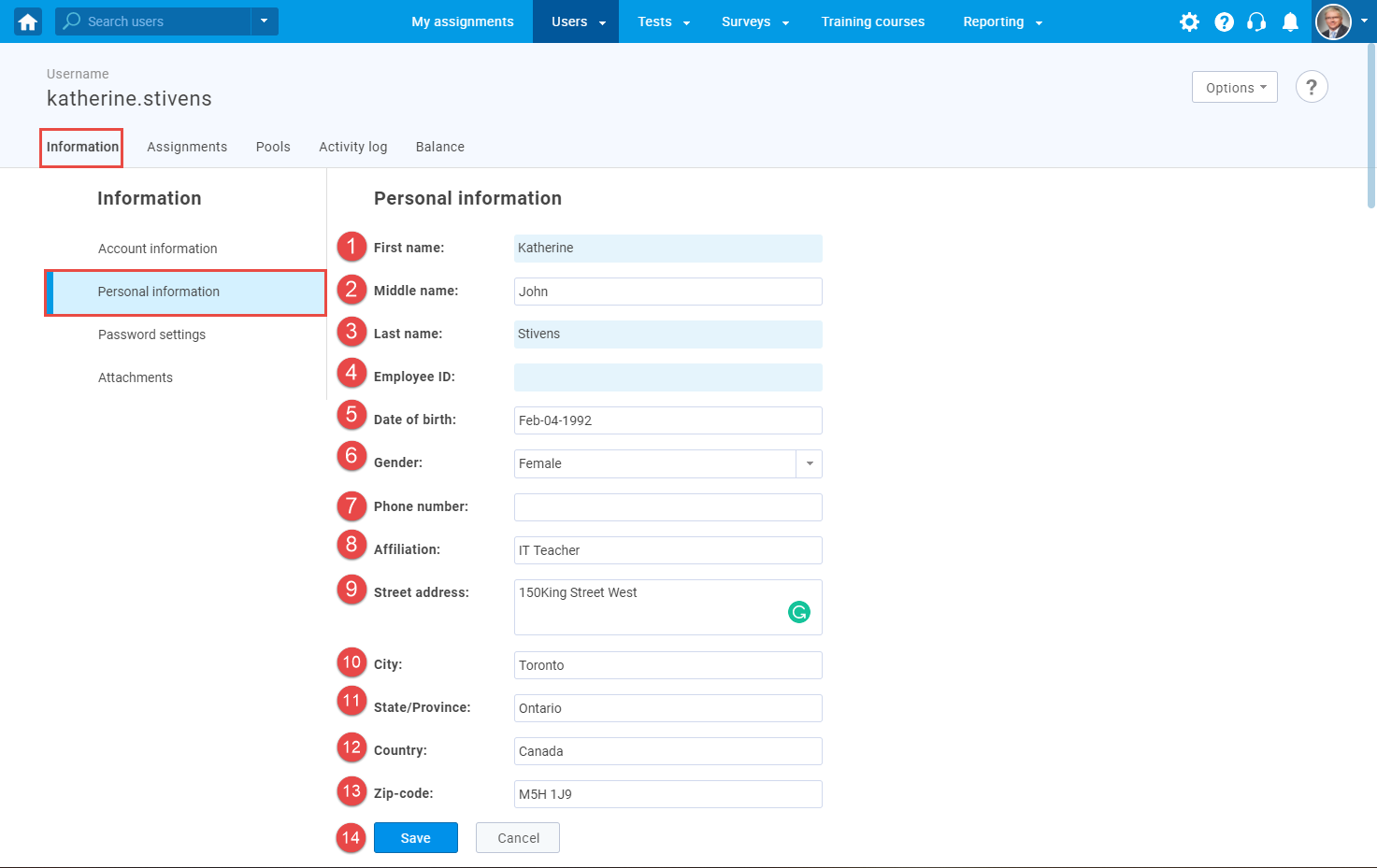
Task: Click the profile avatar picture
Action: [x=1335, y=21]
